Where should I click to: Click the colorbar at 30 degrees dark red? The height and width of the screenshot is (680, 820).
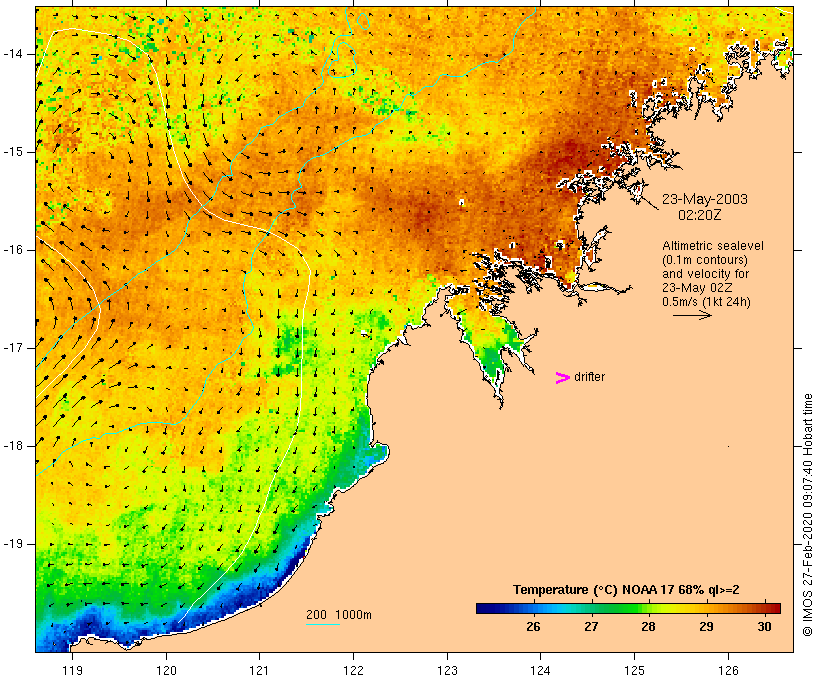[x=765, y=608]
